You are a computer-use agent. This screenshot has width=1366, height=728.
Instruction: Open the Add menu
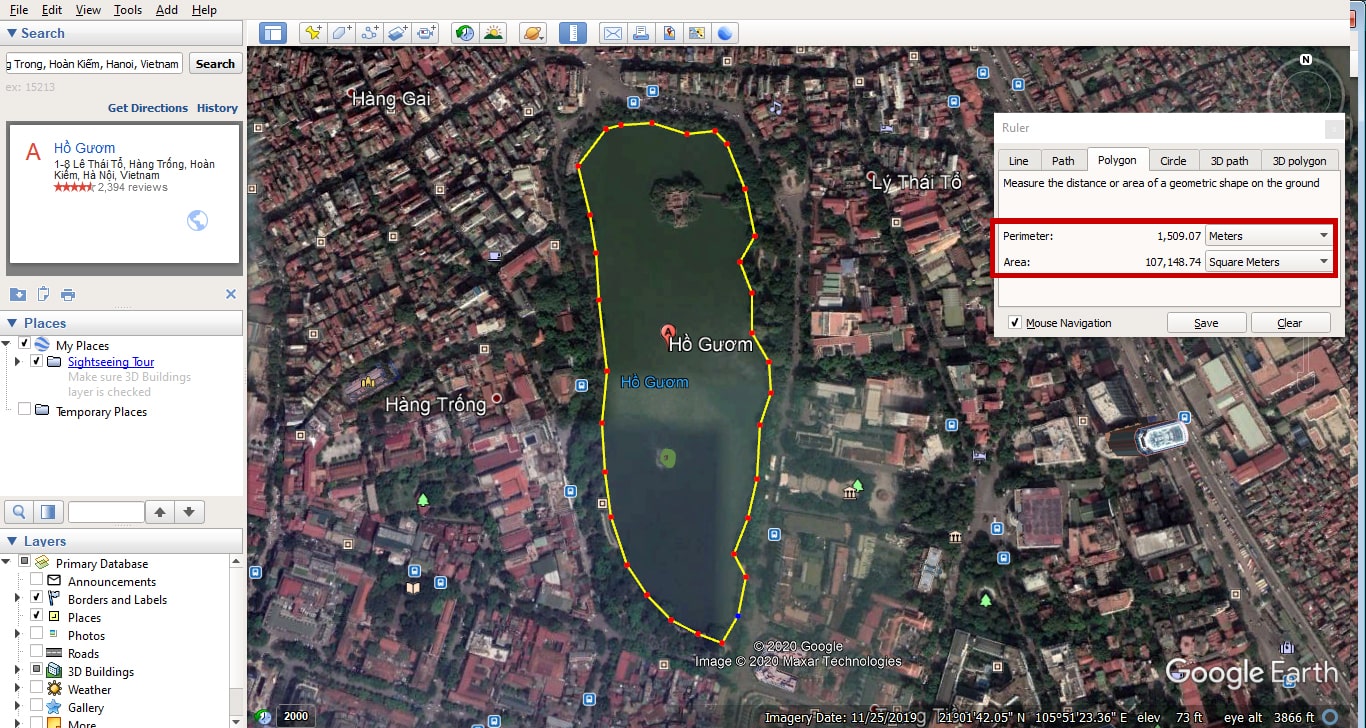tap(167, 10)
